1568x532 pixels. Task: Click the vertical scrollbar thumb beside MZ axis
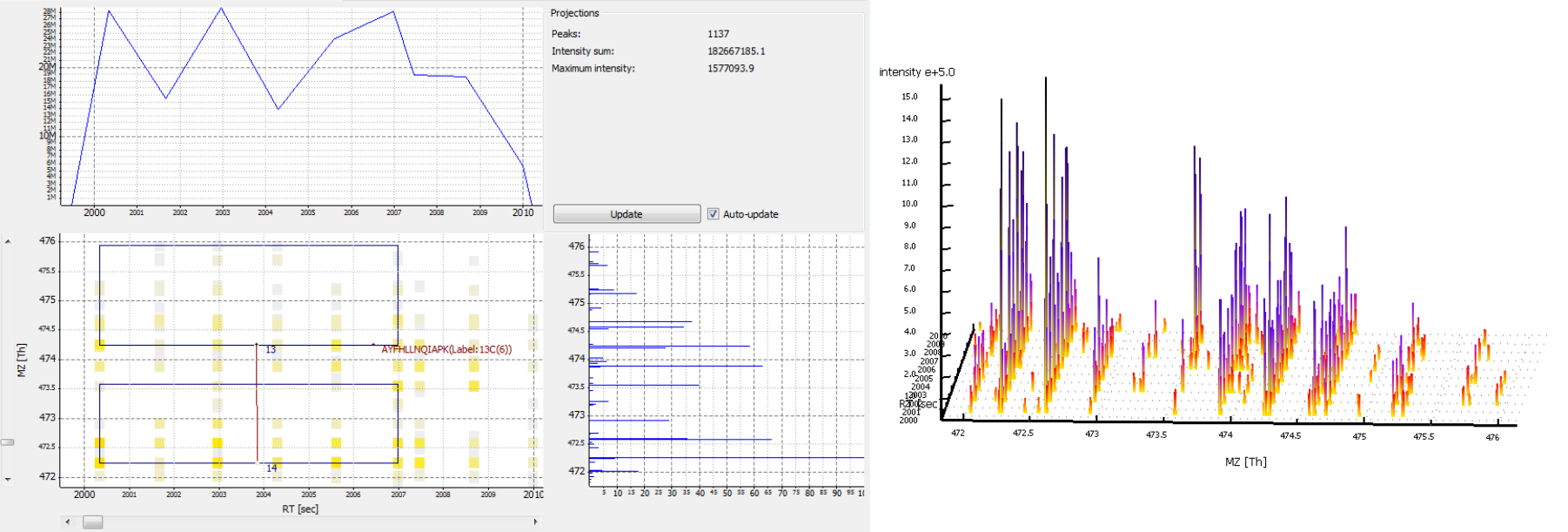point(8,442)
